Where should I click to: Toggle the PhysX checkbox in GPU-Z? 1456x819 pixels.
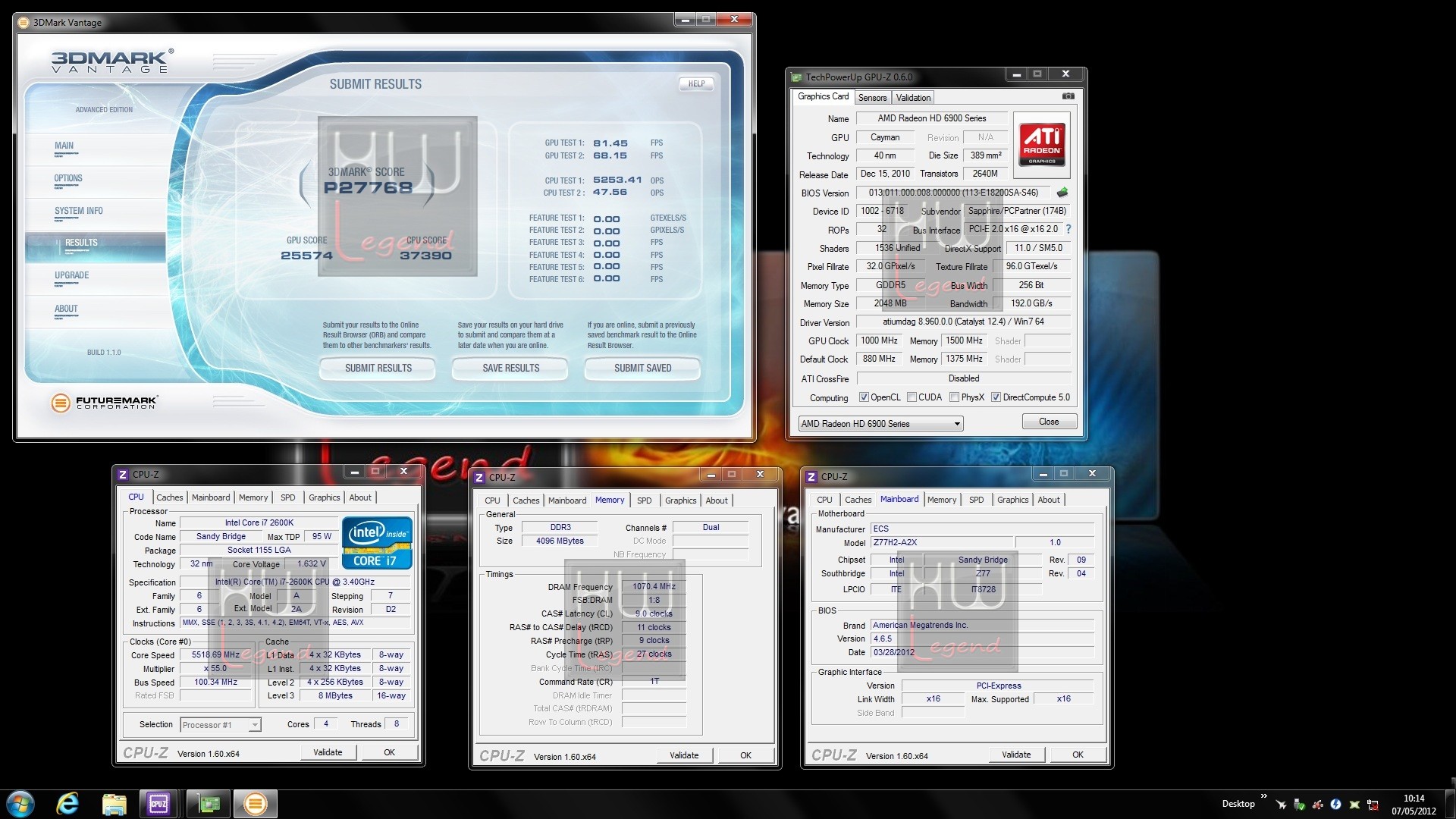pos(954,397)
